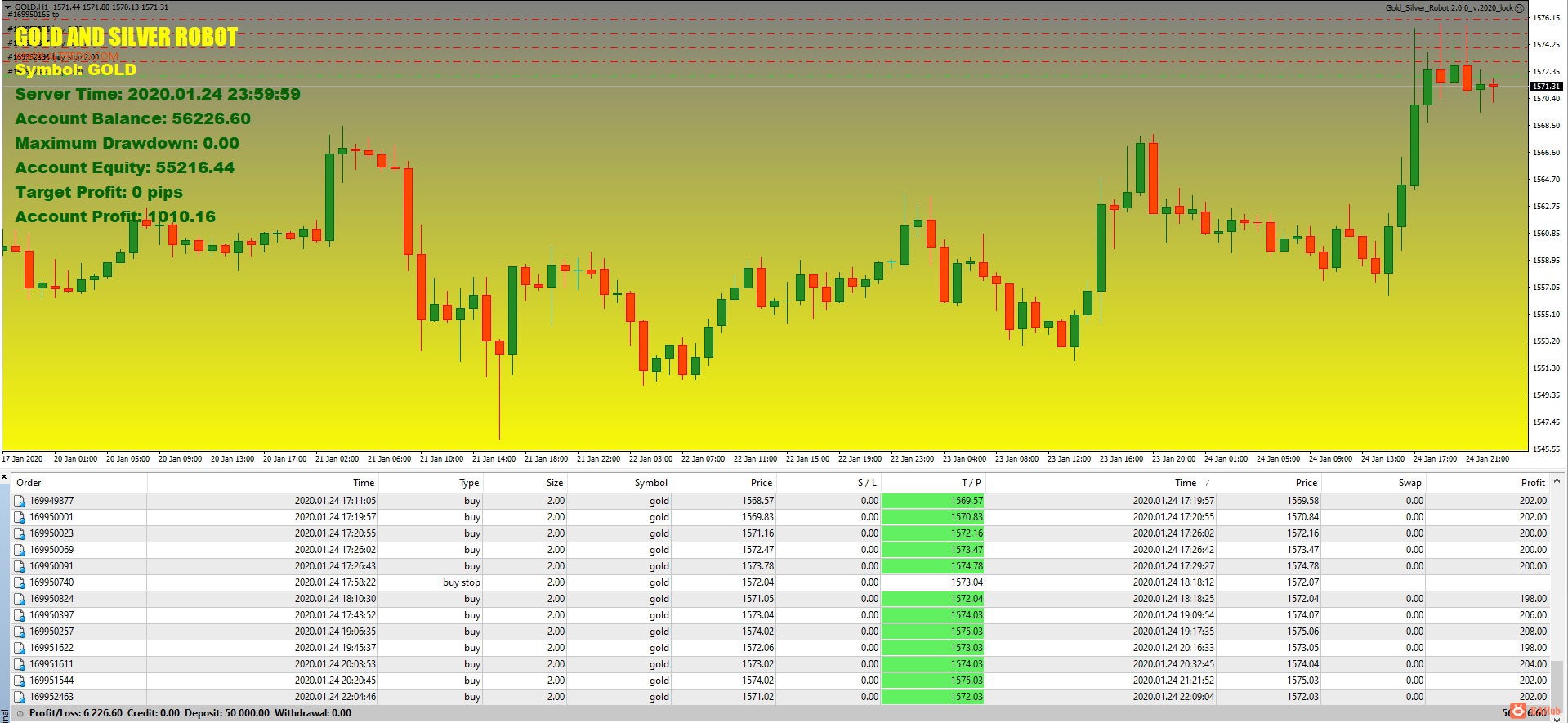Click the Server Time label on chart

point(158,94)
